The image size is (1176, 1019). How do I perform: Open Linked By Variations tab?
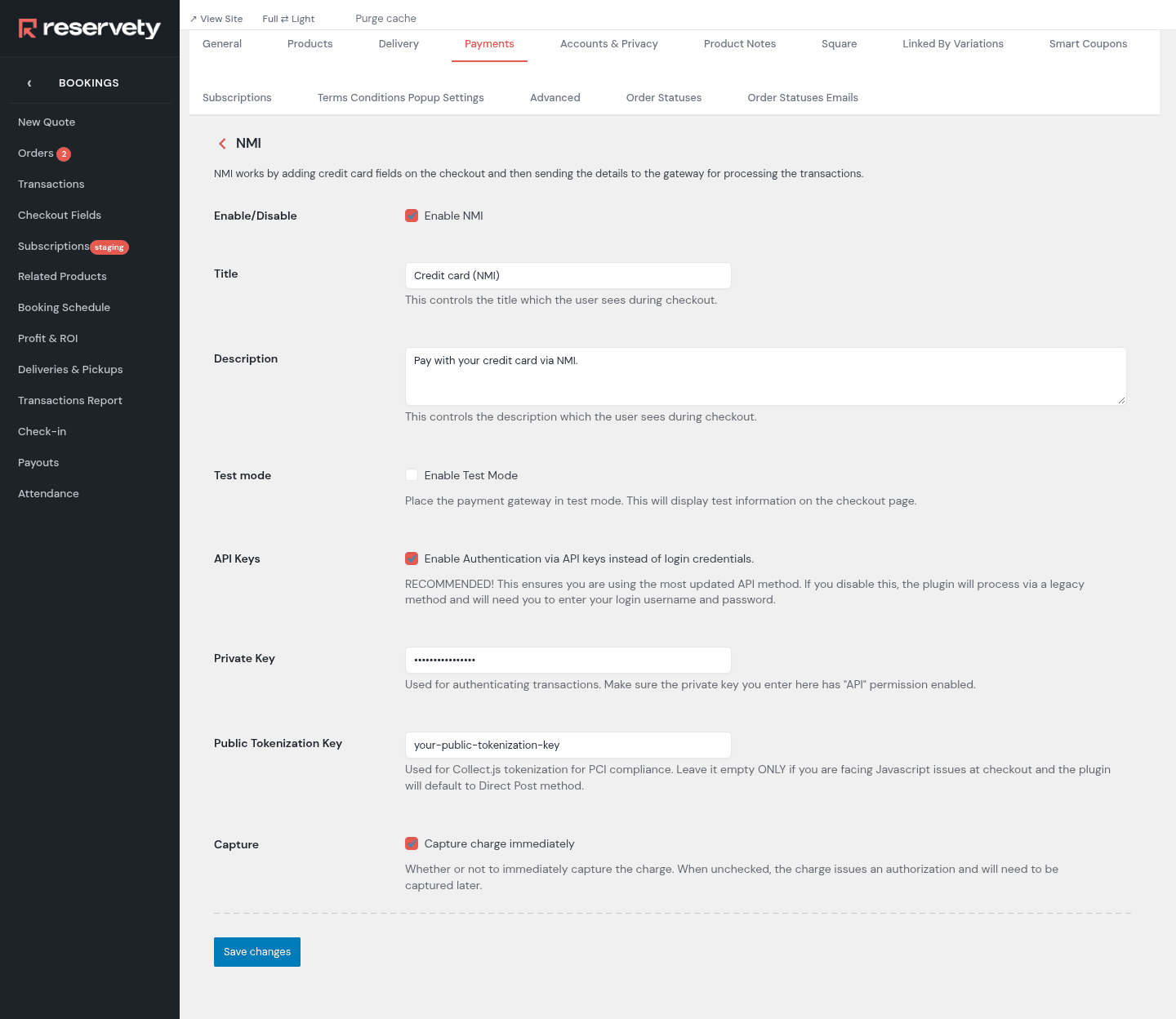(x=953, y=44)
